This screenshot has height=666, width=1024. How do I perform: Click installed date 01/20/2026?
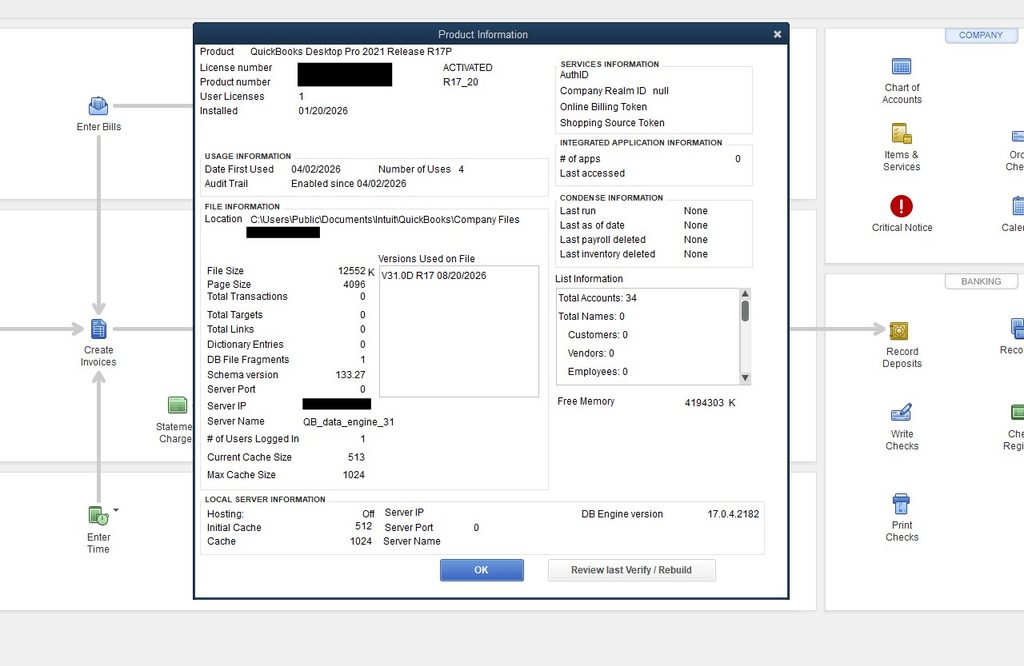point(323,111)
